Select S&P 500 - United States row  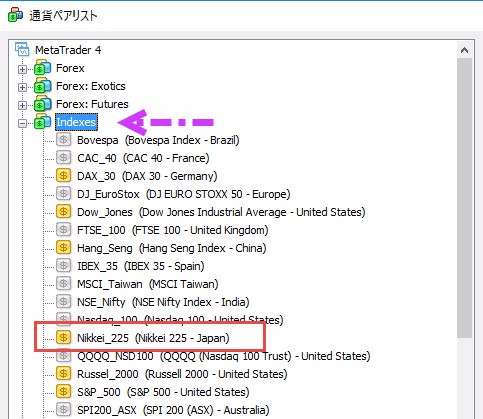(163, 392)
